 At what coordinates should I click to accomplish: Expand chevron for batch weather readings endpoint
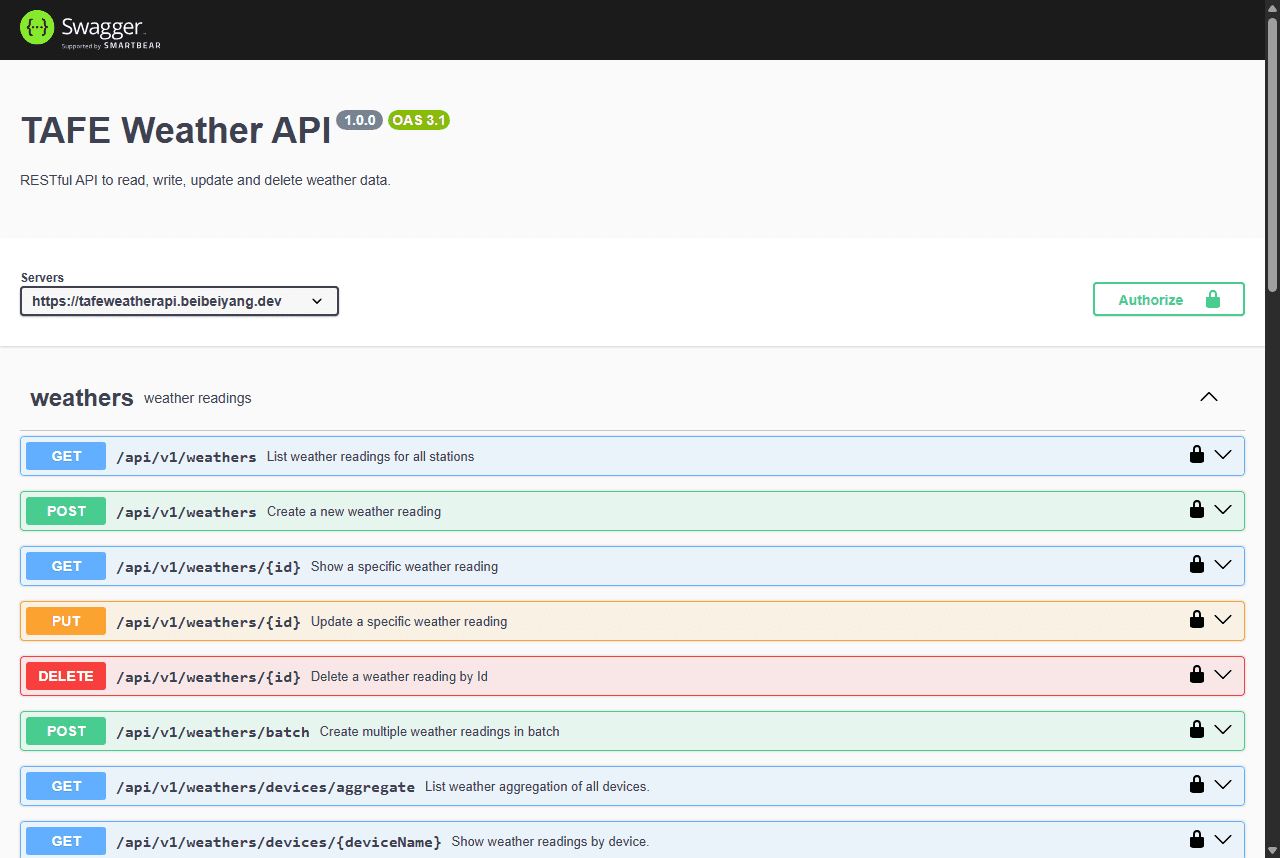1222,730
